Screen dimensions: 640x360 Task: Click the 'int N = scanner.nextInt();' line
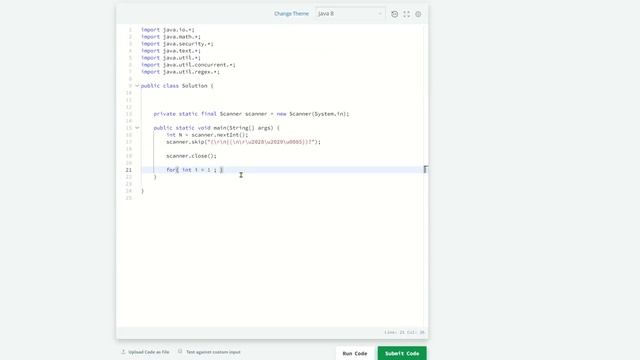(x=207, y=135)
